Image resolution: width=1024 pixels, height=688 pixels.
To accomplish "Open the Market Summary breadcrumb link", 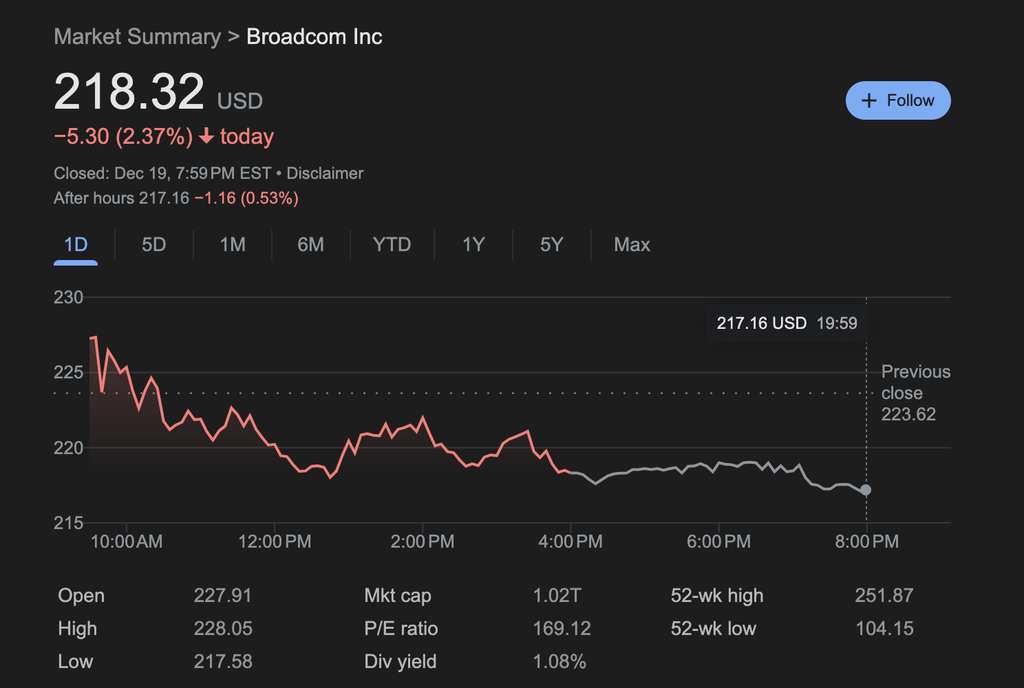I will (137, 37).
